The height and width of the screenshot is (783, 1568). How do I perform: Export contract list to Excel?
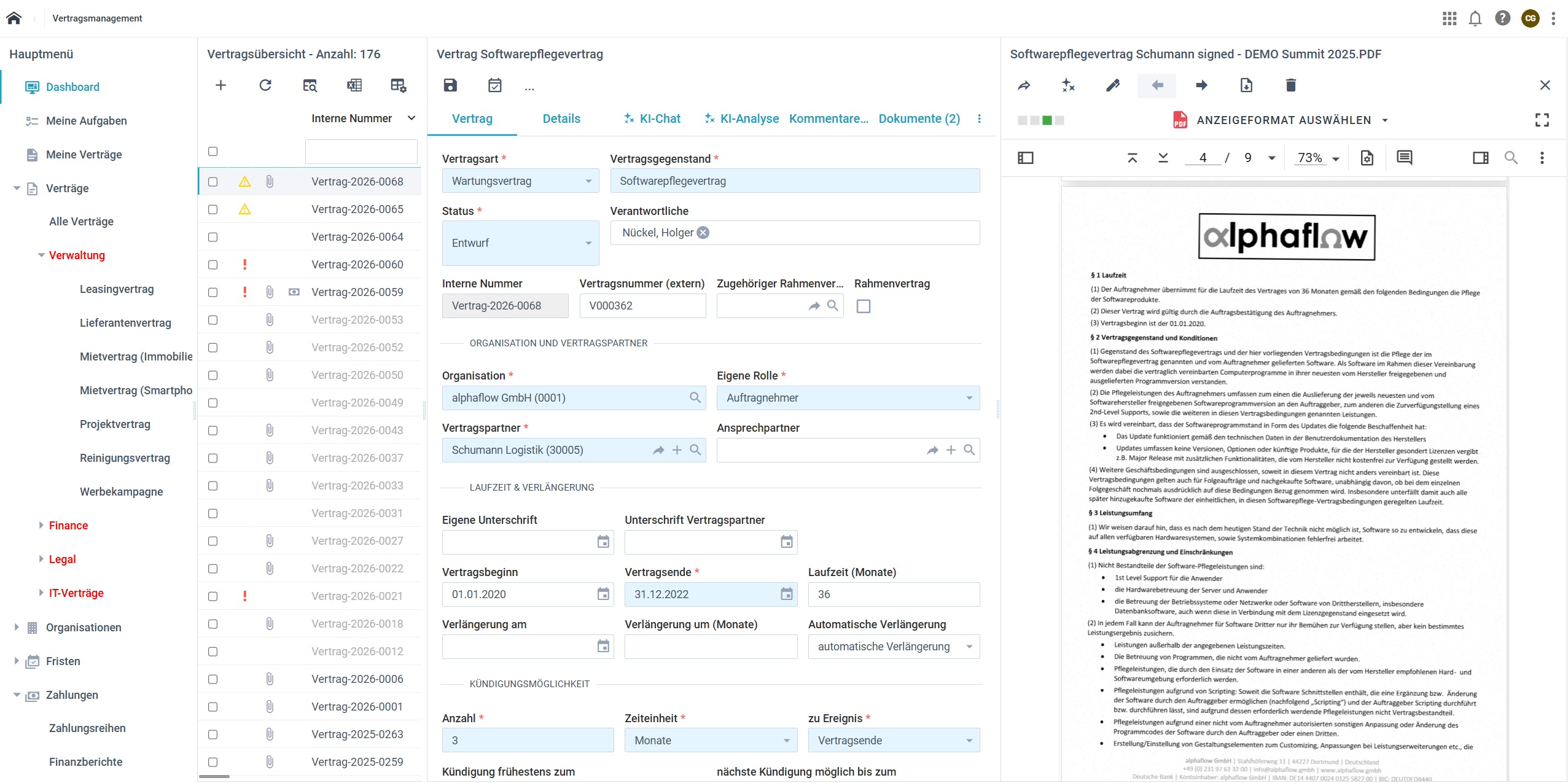tap(354, 85)
